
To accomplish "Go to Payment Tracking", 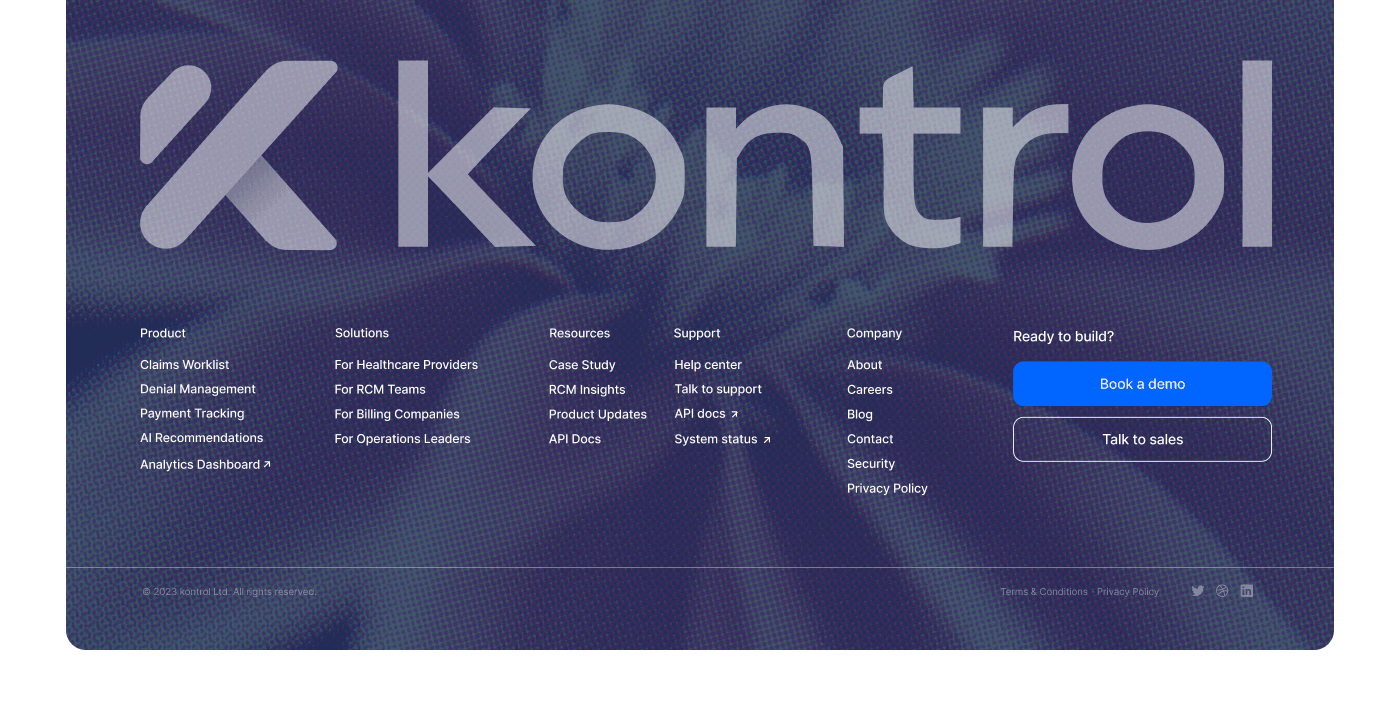I will click(x=192, y=413).
